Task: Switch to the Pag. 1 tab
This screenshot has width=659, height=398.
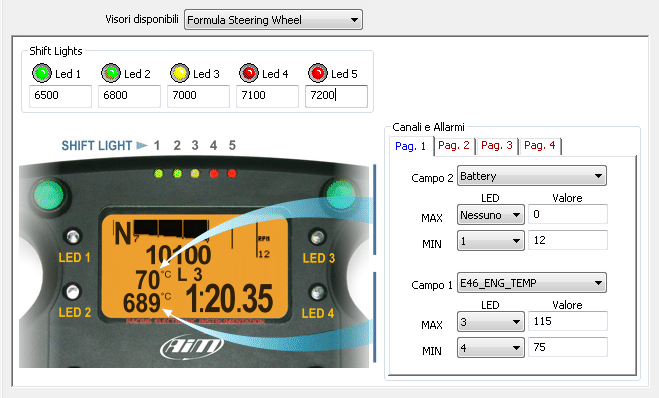Action: (411, 146)
